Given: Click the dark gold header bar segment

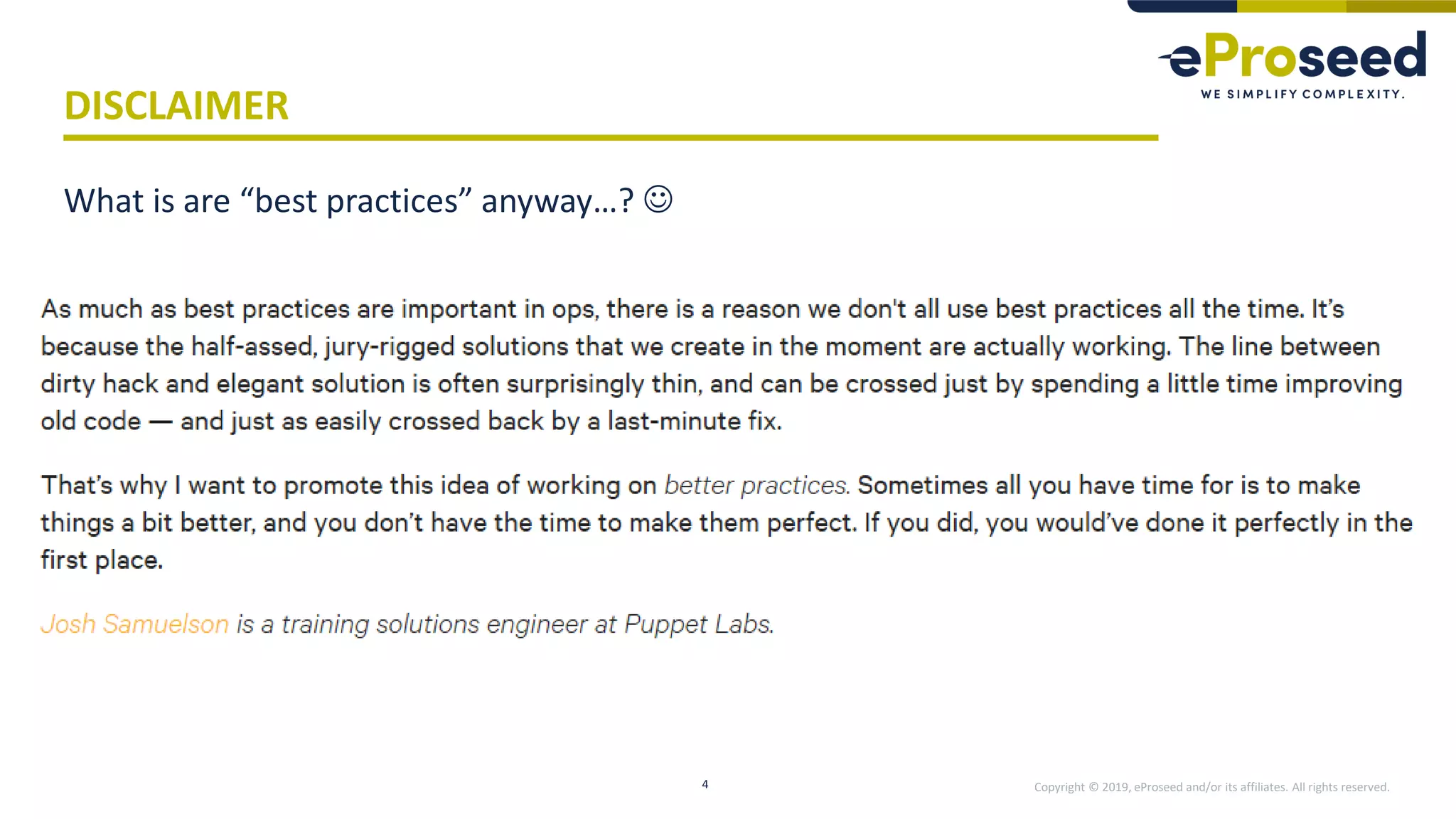Looking at the screenshot, I should 1401,6.
